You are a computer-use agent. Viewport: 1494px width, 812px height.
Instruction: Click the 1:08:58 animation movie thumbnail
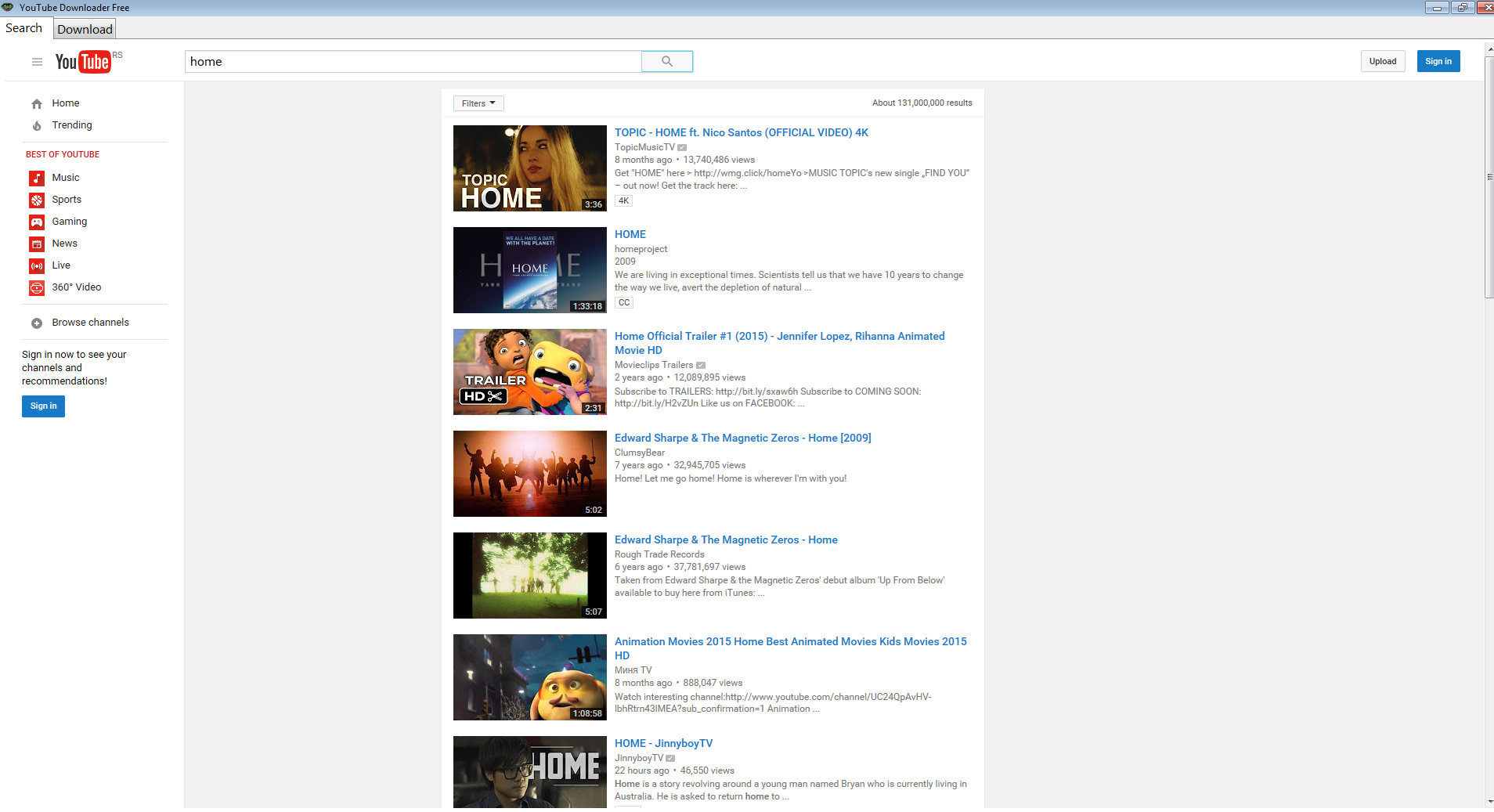[530, 677]
